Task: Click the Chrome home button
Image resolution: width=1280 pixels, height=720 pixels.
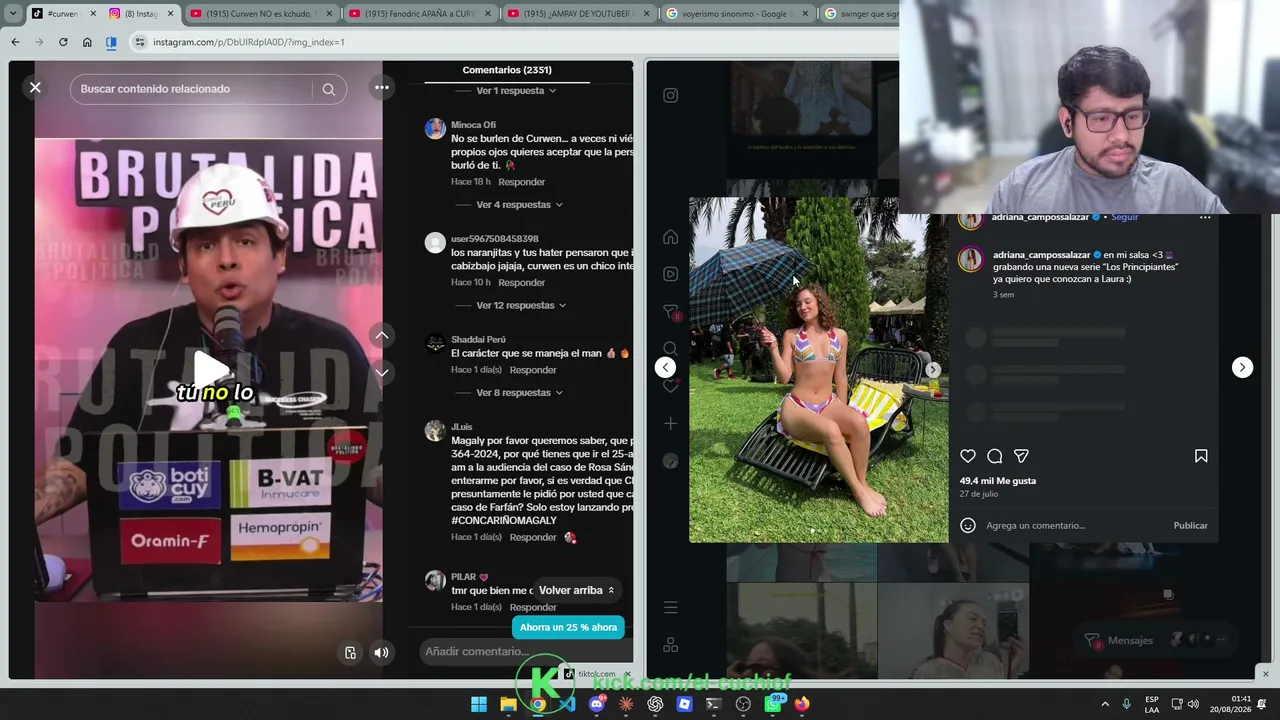Action: [87, 42]
